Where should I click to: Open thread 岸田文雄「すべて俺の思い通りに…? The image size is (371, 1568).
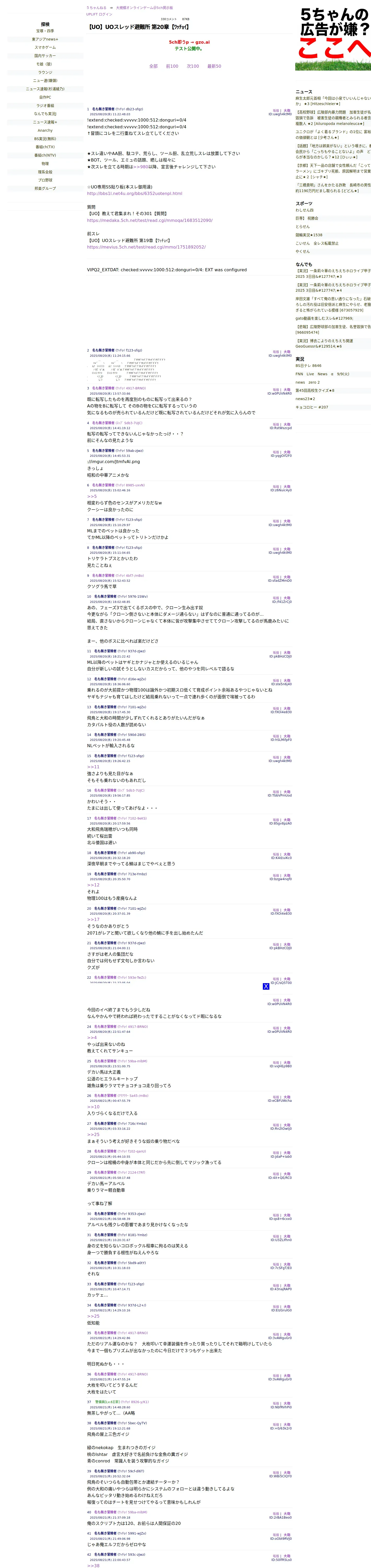333,304
